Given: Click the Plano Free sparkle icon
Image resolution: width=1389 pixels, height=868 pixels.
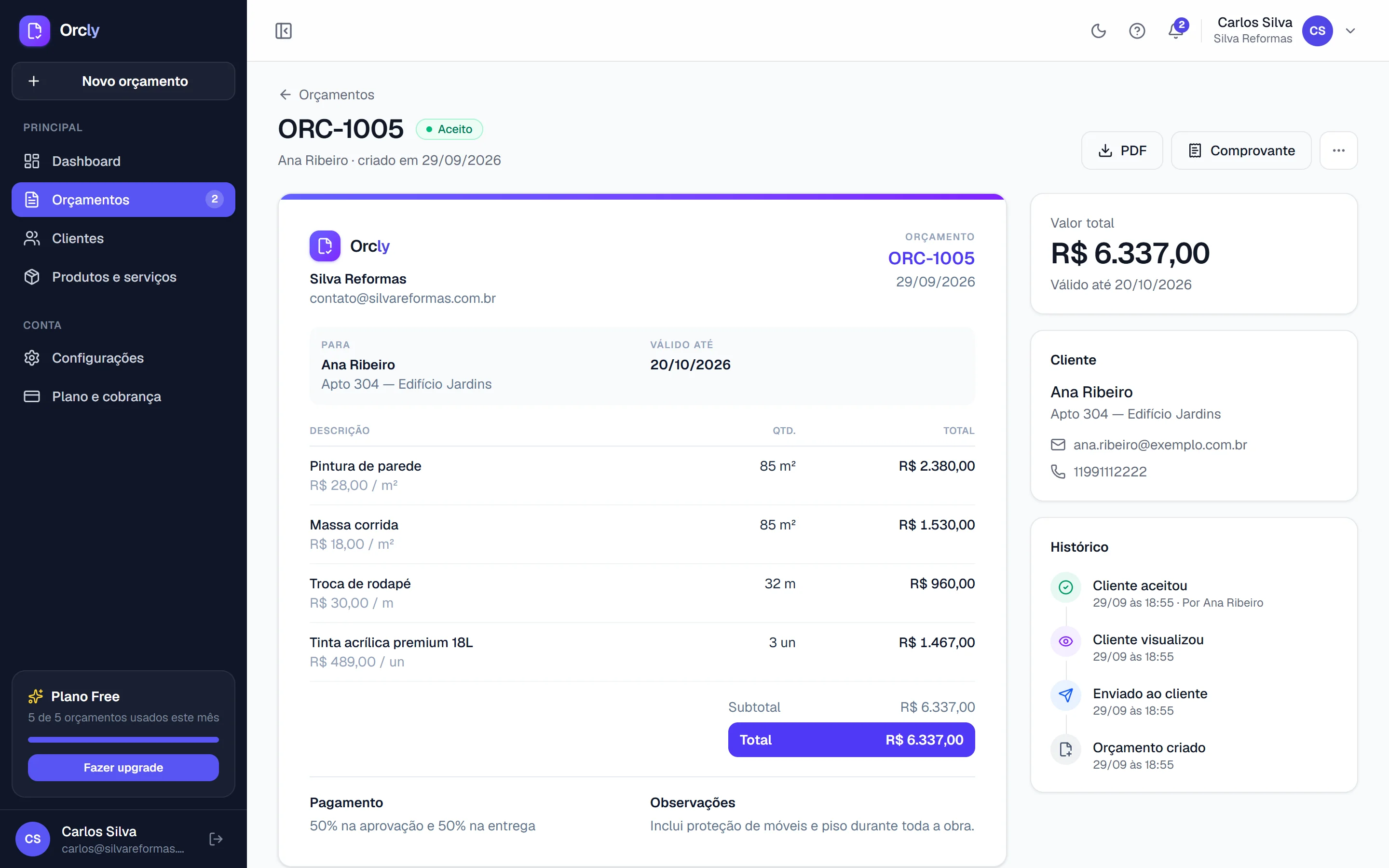Looking at the screenshot, I should (36, 696).
